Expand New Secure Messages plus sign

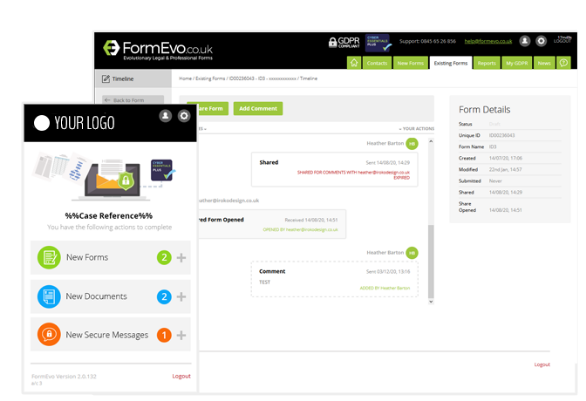[x=181, y=335]
